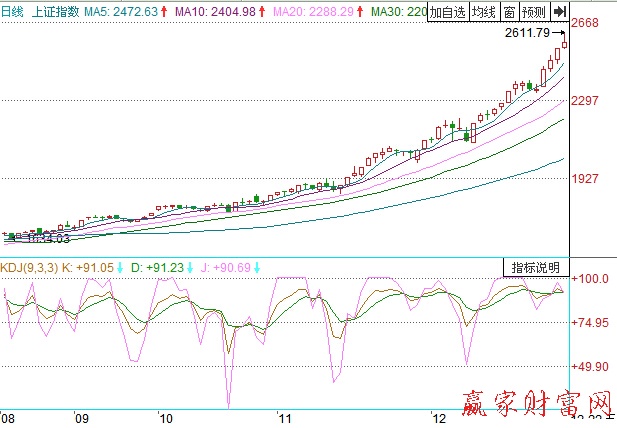Click the jump-to-latest arrow icon
Screen dimensions: 617x428
pyautogui.click(x=560, y=12)
